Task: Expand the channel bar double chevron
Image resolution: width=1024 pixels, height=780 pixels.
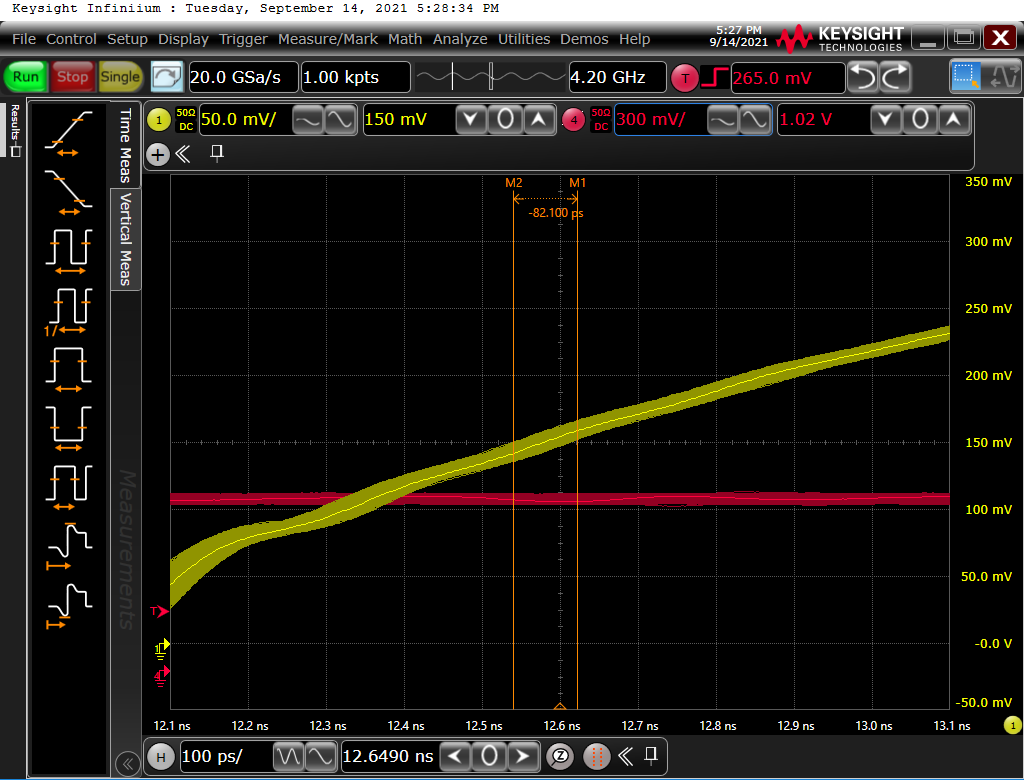Action: pyautogui.click(x=183, y=154)
